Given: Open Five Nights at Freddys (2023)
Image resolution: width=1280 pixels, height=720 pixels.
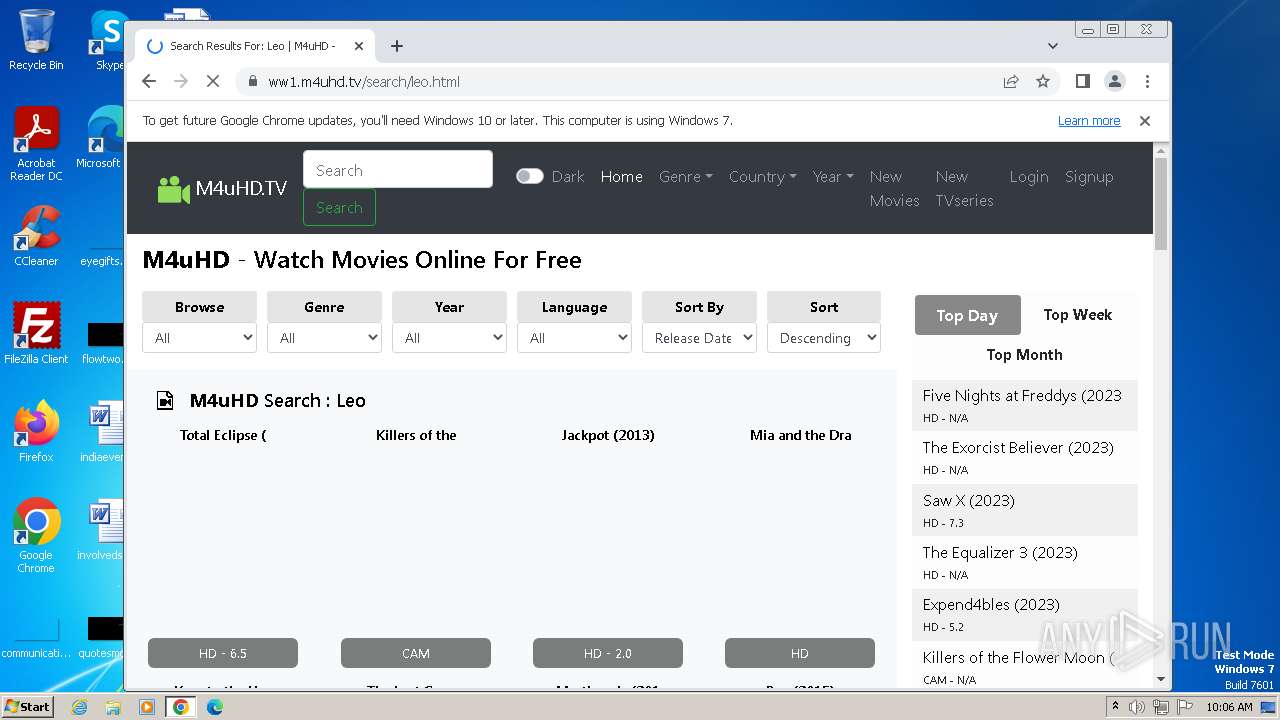Looking at the screenshot, I should tap(1022, 396).
